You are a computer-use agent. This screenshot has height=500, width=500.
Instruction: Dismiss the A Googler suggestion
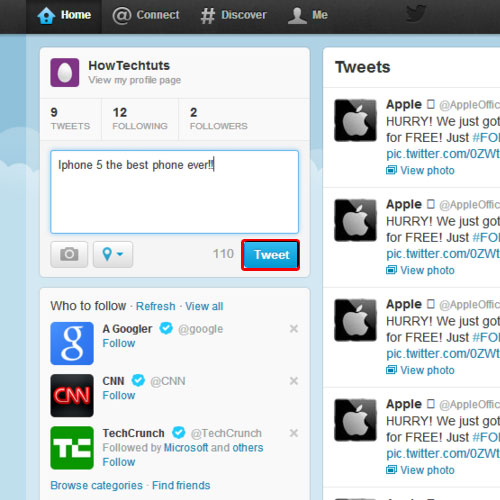pos(294,329)
